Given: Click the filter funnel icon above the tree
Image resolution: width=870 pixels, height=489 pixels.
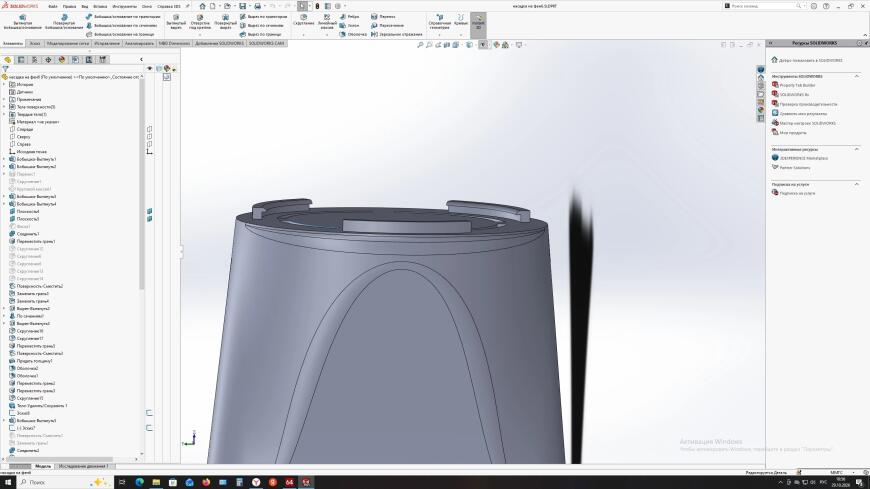Looking at the screenshot, I should point(5,69).
